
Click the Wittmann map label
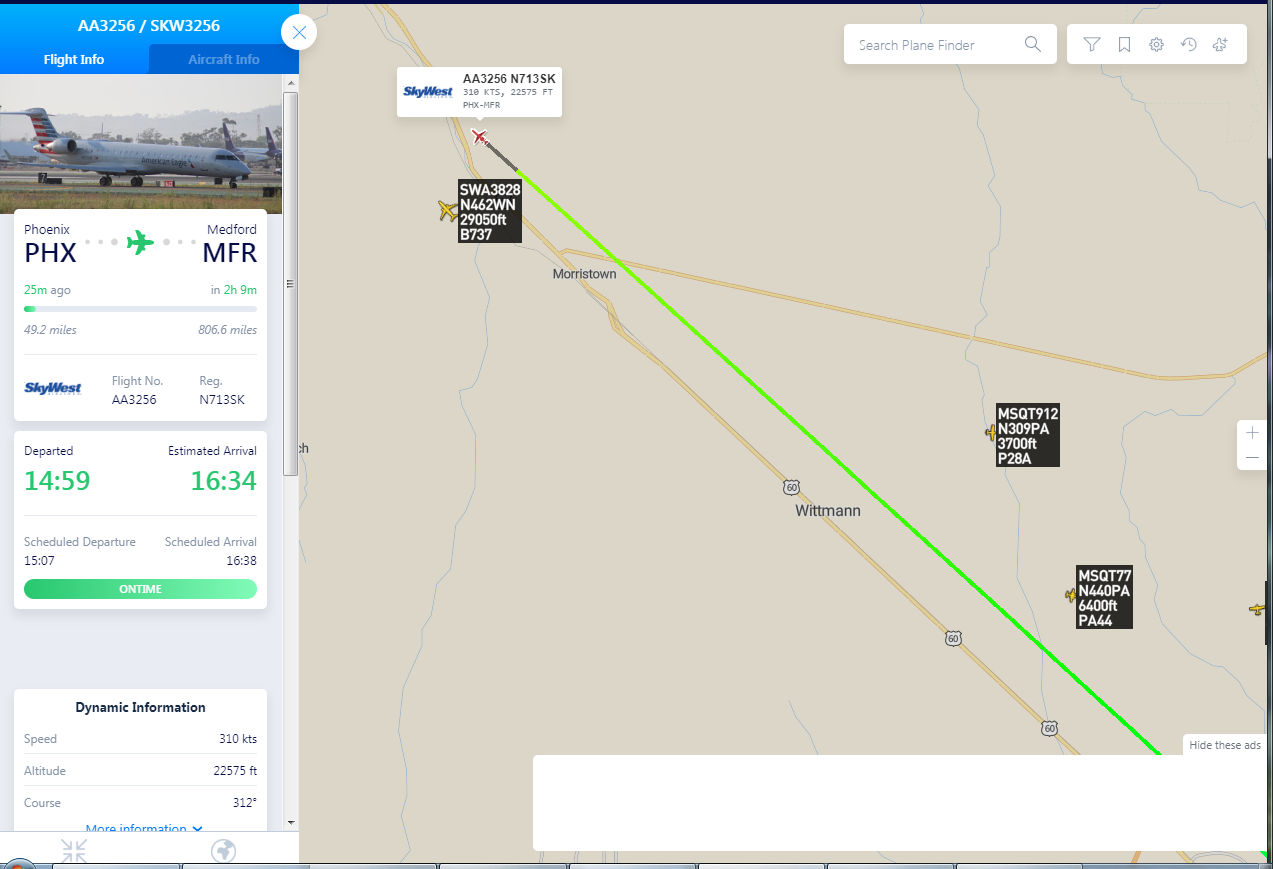point(828,510)
